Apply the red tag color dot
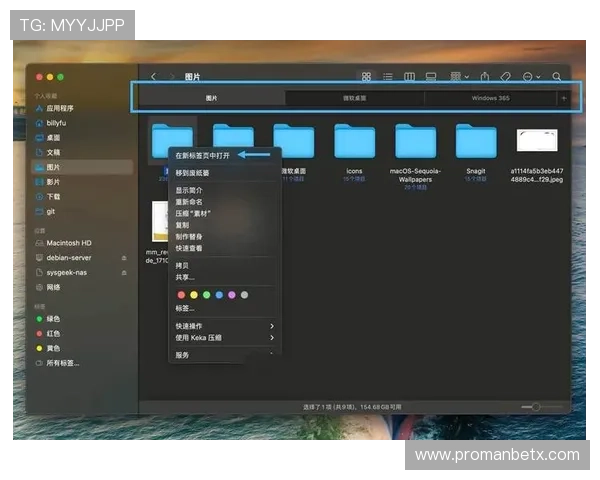The height and width of the screenshot is (480, 600). [181, 295]
